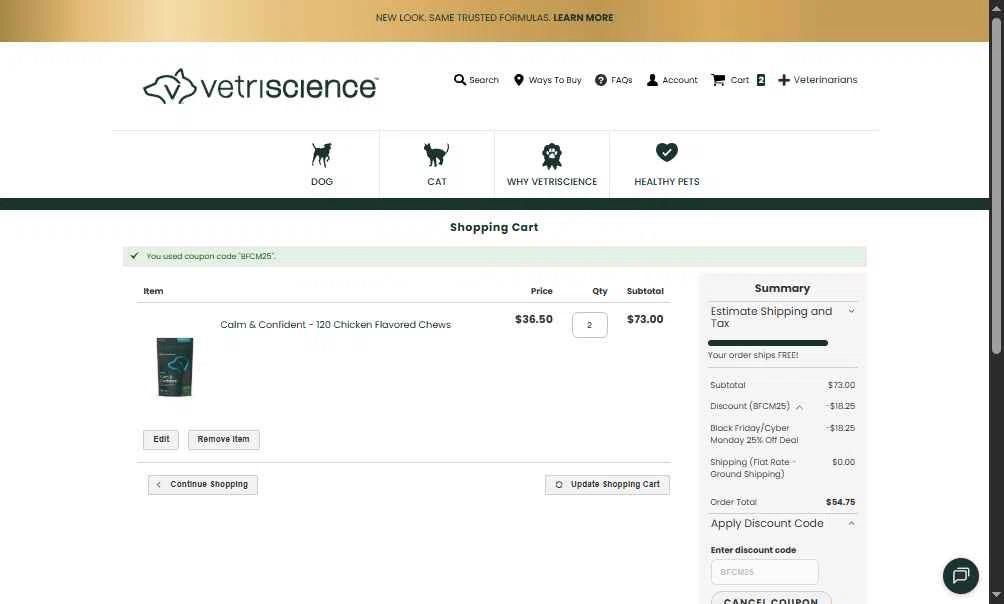Click the Remove Item button

[223, 439]
